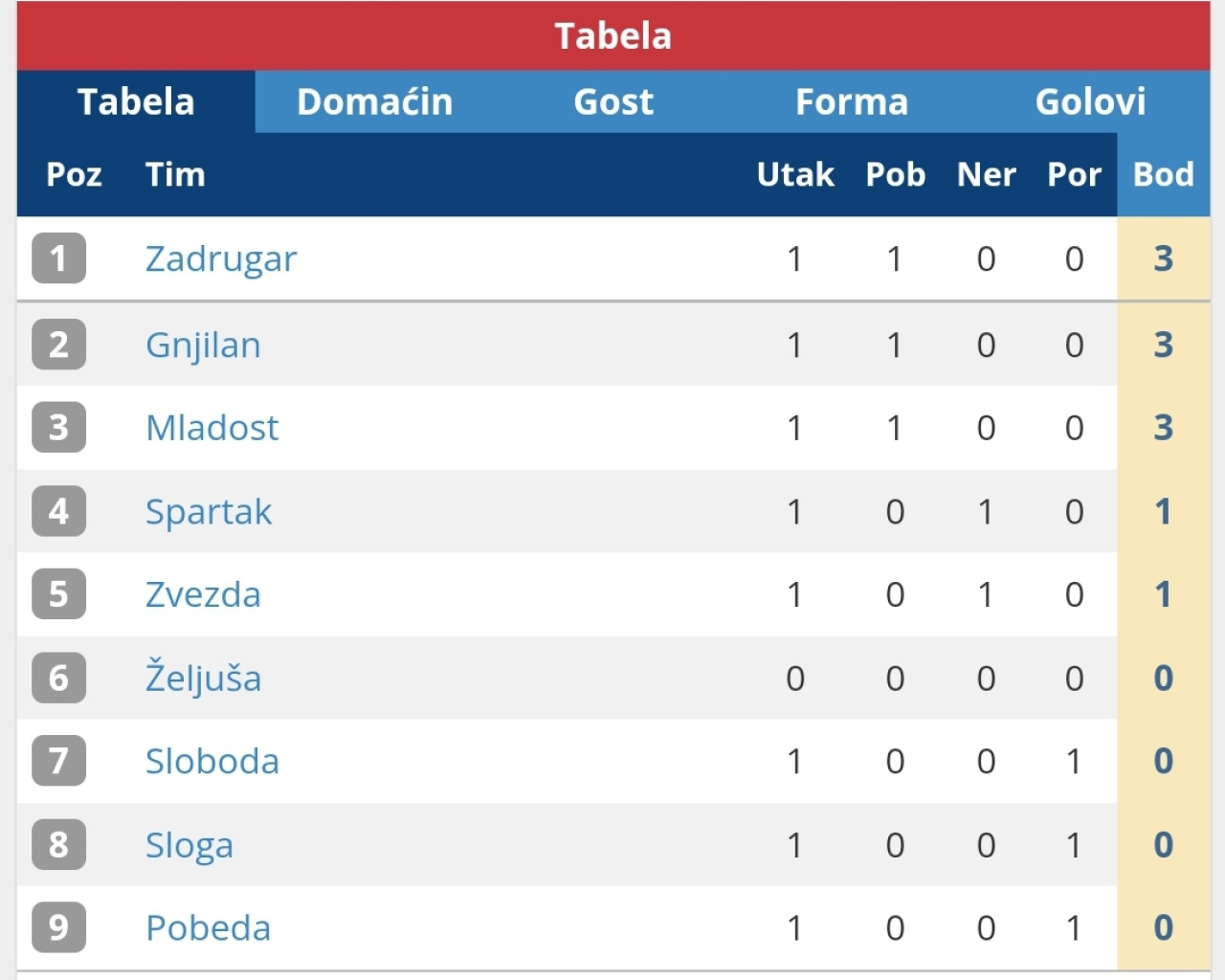Click the position 1 badge
Viewport: 1225px width, 980px height.
pyautogui.click(x=58, y=258)
